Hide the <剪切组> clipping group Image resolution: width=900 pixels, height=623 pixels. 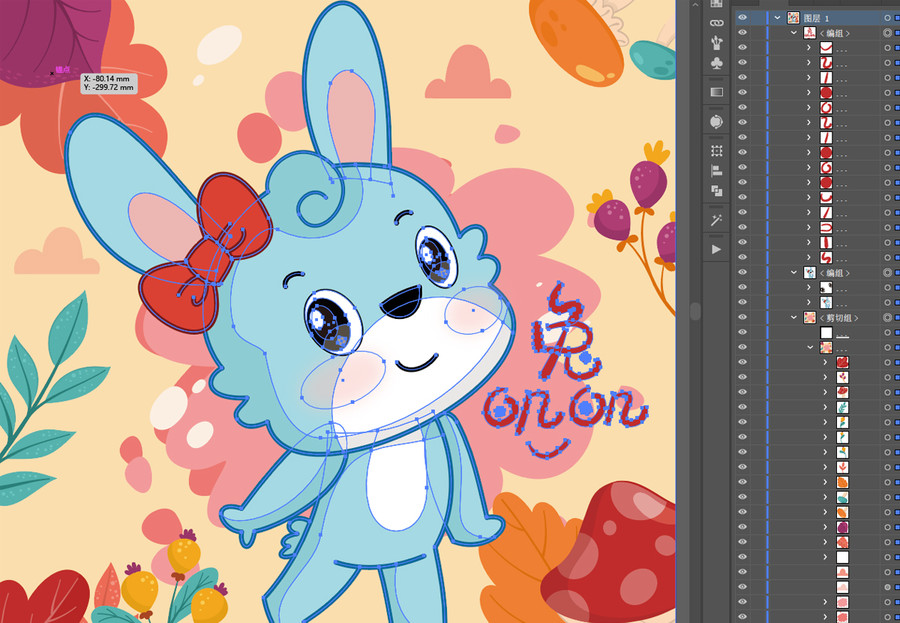742,317
